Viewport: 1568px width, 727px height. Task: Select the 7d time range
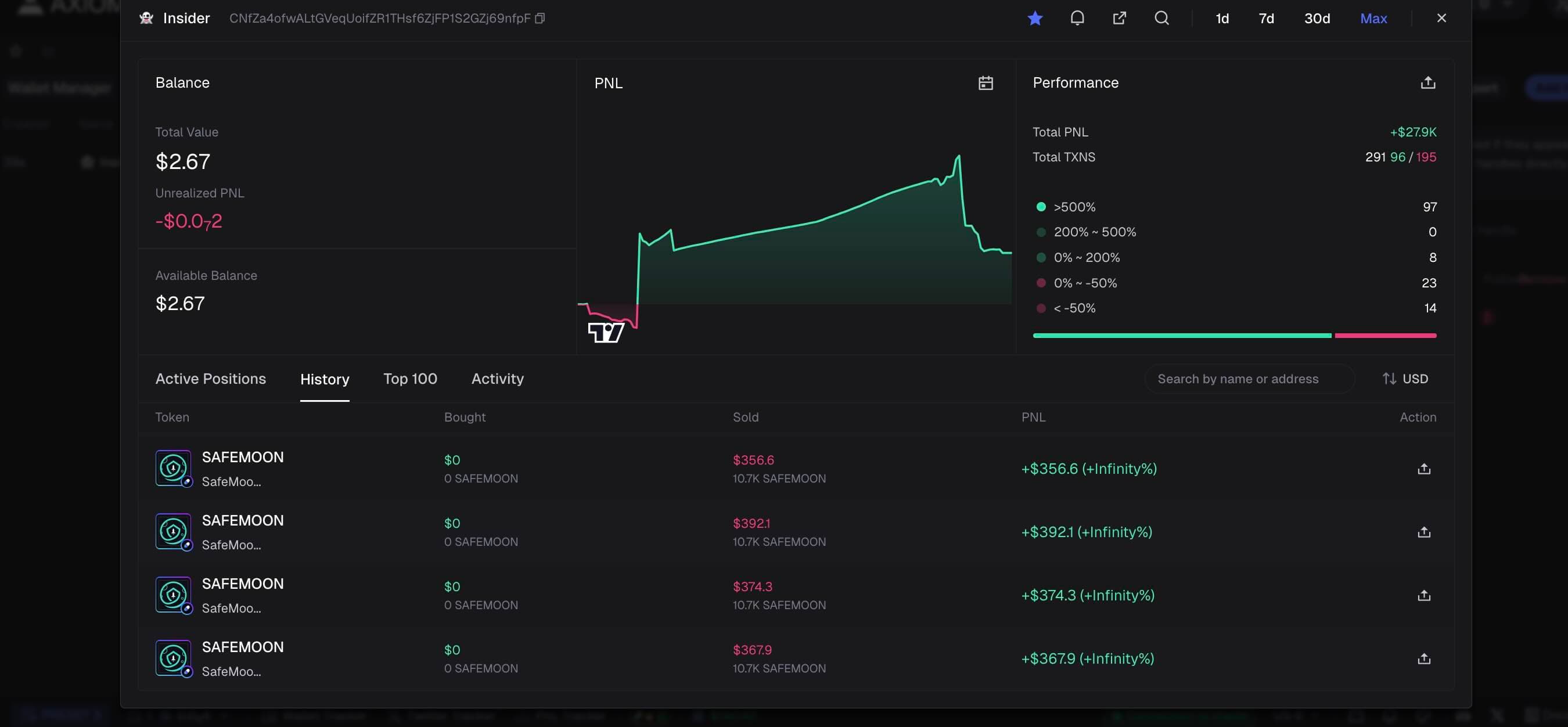[1266, 18]
